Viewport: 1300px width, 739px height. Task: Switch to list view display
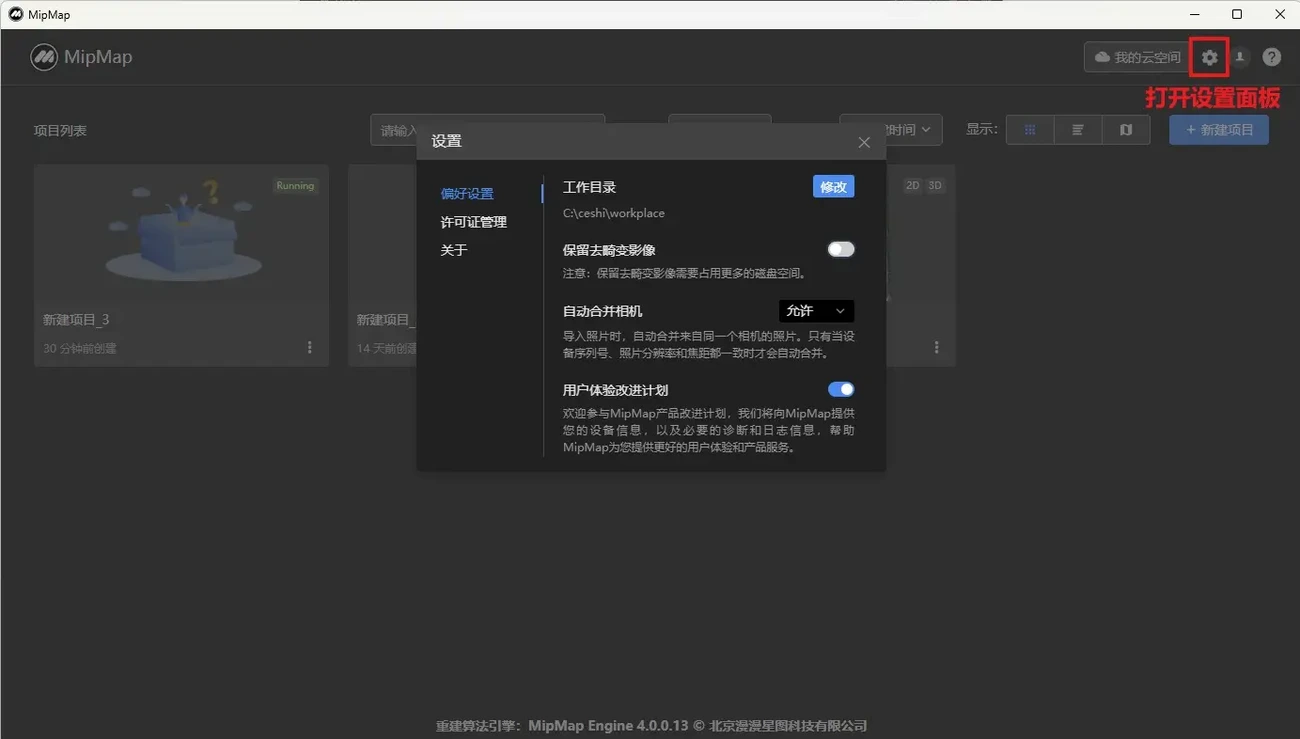[1078, 130]
